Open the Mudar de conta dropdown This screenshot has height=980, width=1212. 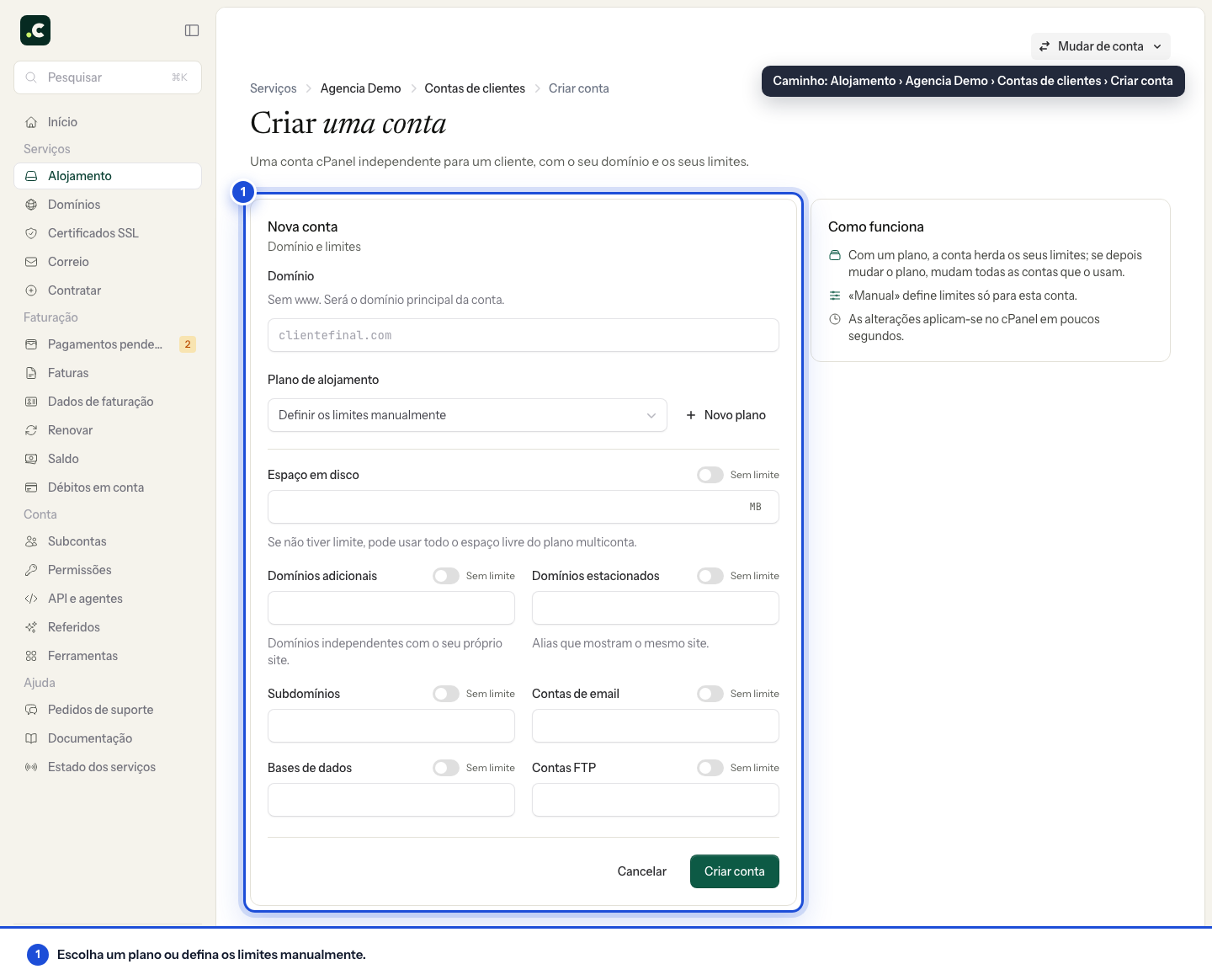click(1101, 46)
